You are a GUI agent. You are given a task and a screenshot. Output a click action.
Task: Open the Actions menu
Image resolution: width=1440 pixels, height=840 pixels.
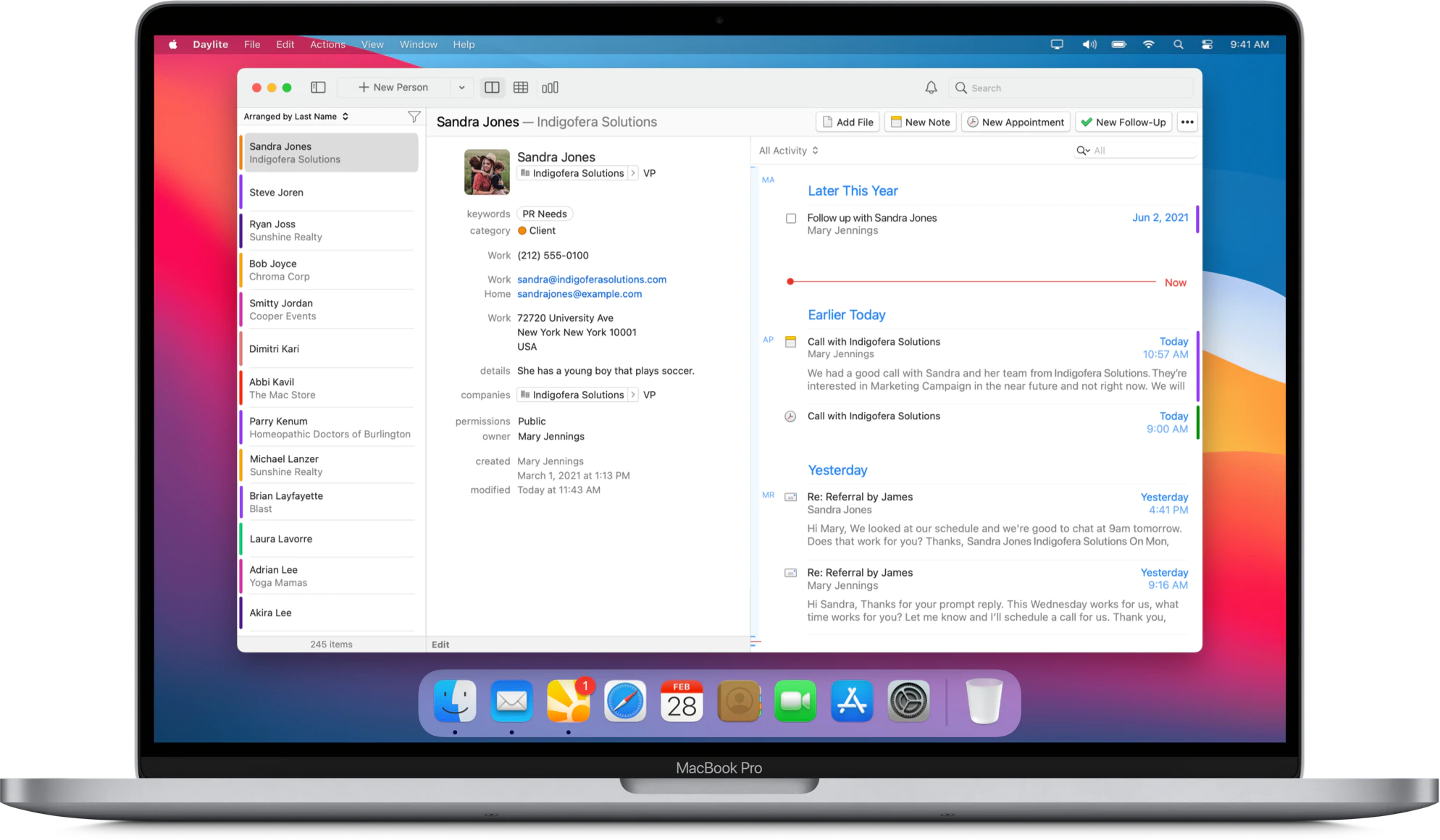pos(327,45)
